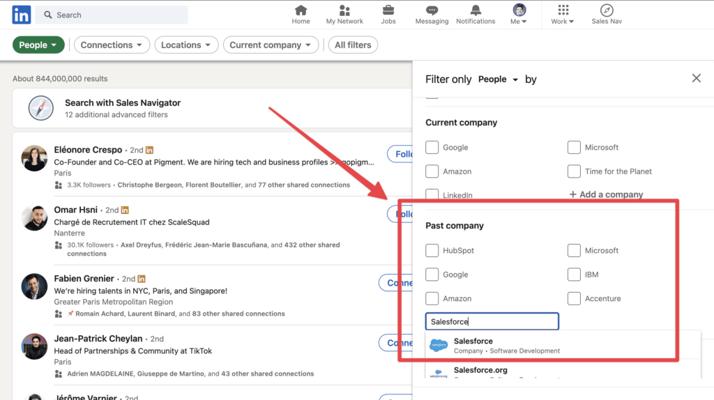714x400 pixels.
Task: Click the Sales Navigator compass icon in results
Action: 41,108
